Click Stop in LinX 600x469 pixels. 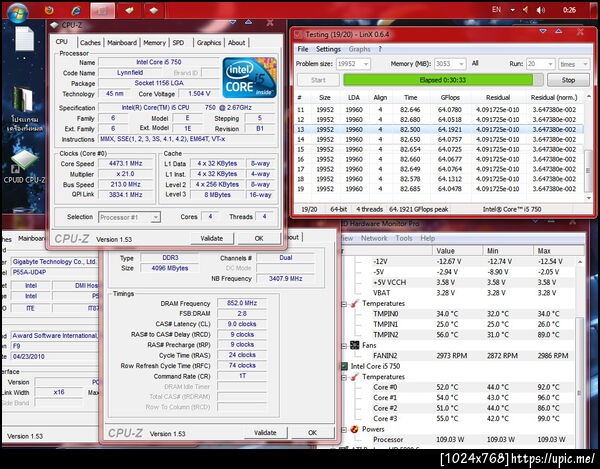[568, 80]
